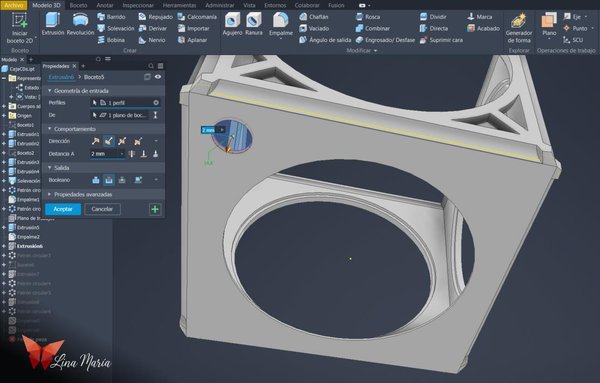The width and height of the screenshot is (600, 383).
Task: Start a new 2D sketch (Iniciar boceto 2D)
Action: coord(20,28)
